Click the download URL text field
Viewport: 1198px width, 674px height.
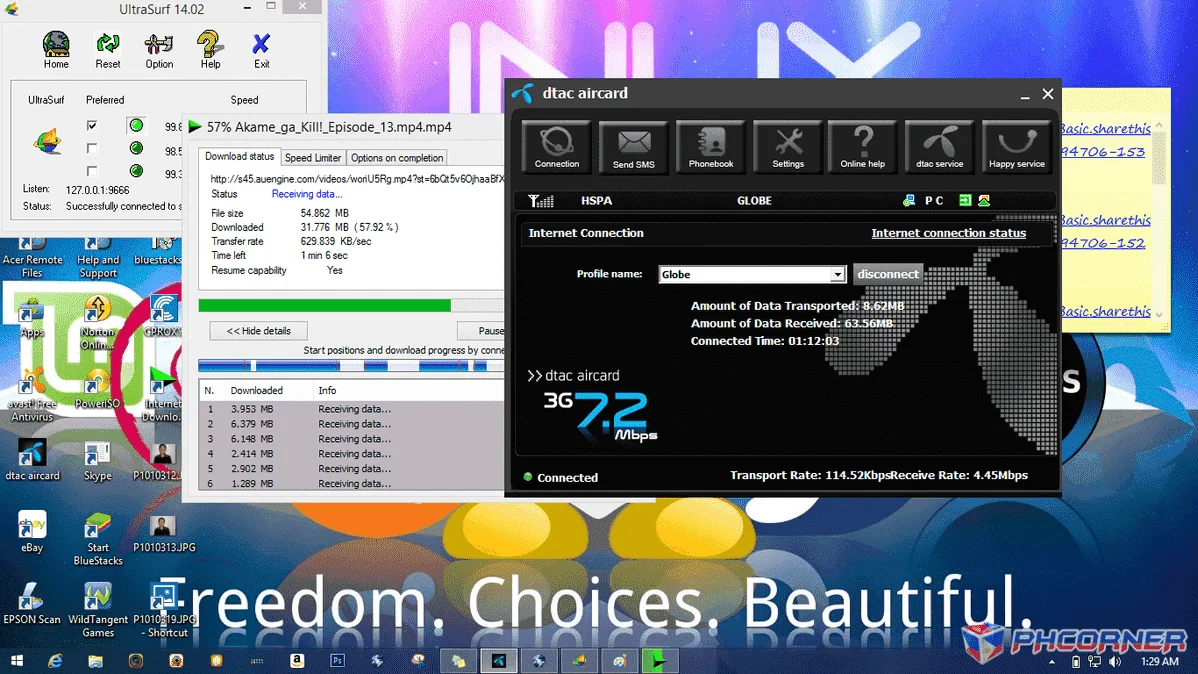coord(357,179)
